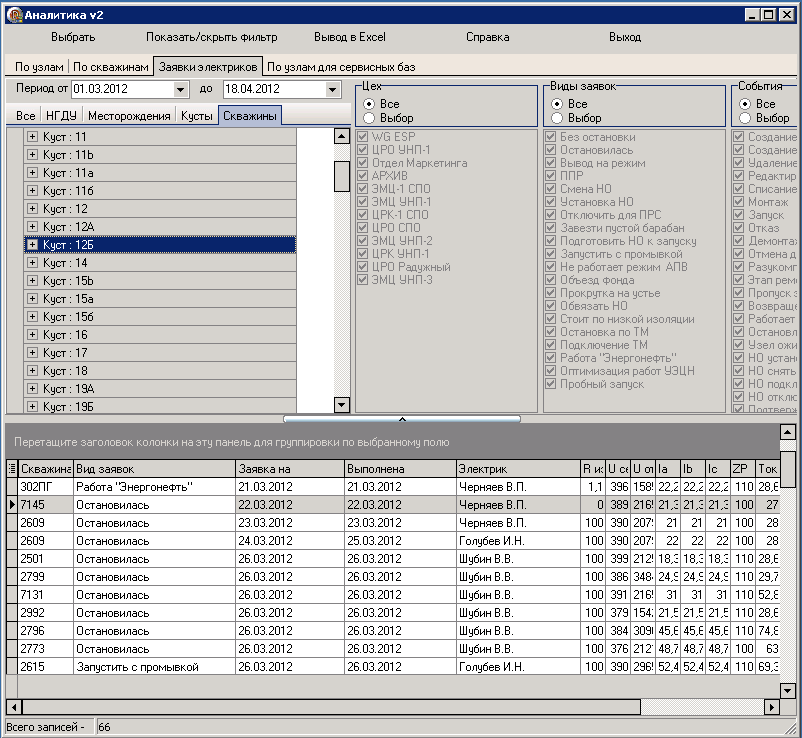Click Вывод в Excel
The height and width of the screenshot is (738, 802).
pos(350,37)
